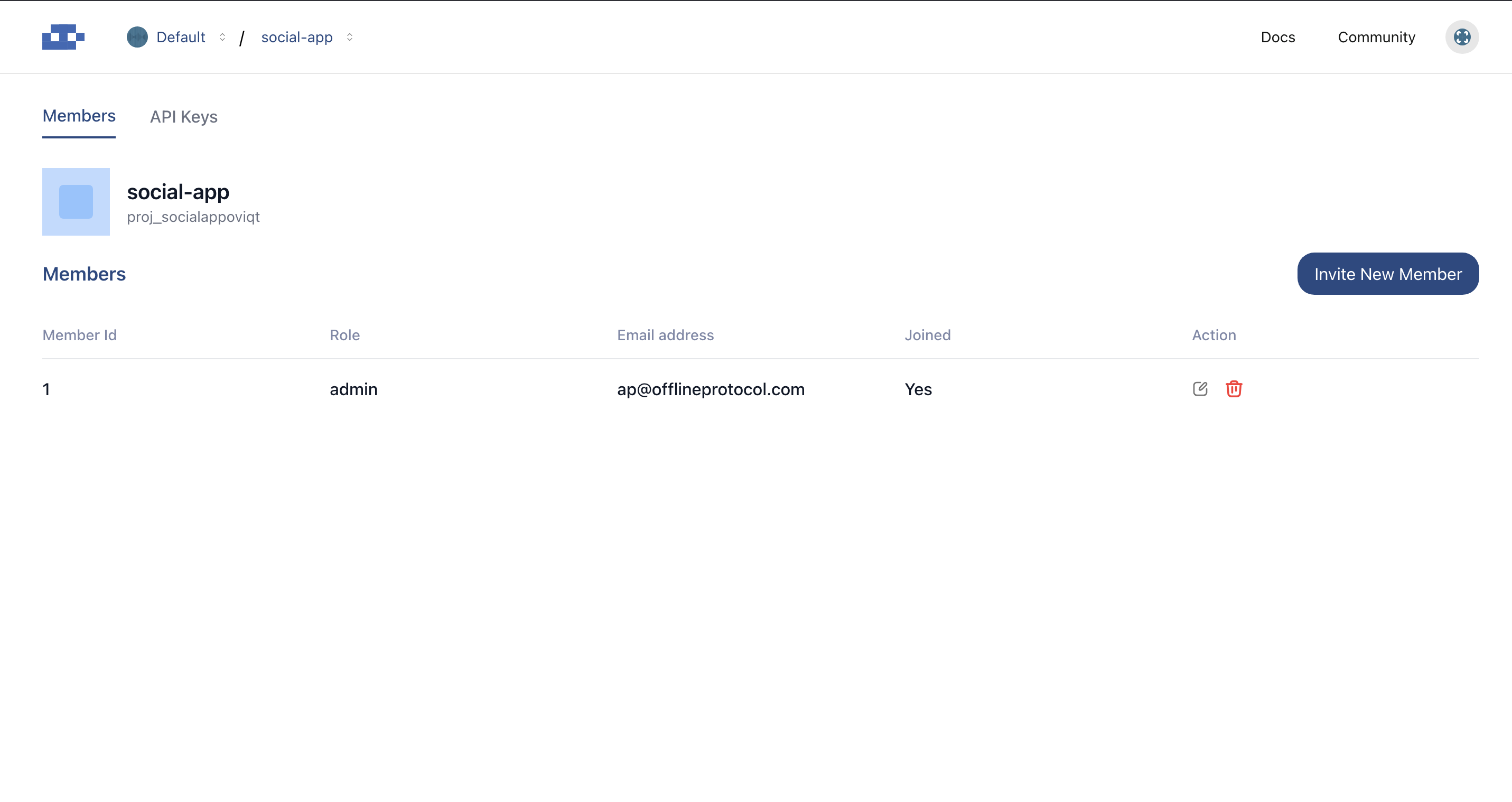
Task: Click the Member Id column header
Action: (79, 335)
